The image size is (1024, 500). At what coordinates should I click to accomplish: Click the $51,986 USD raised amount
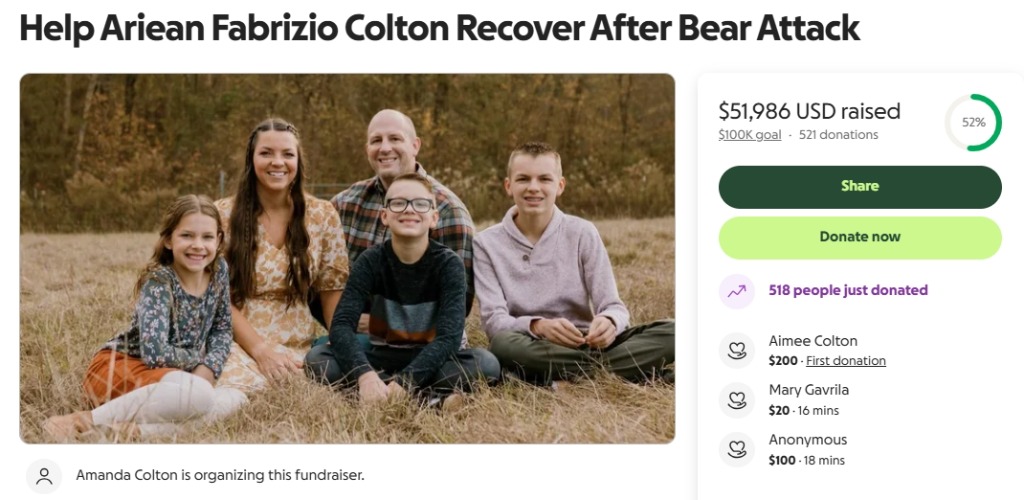point(809,111)
